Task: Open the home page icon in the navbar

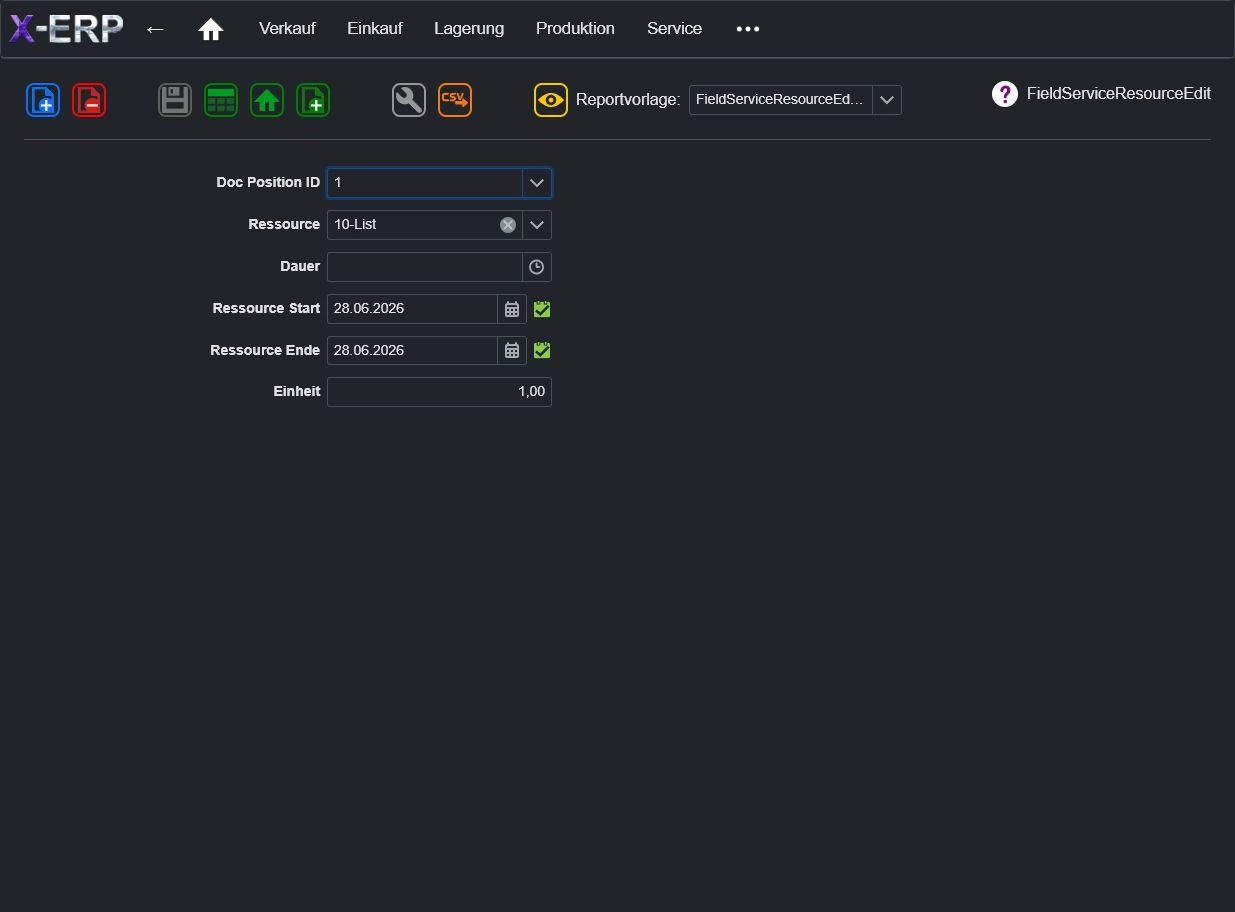Action: point(210,29)
